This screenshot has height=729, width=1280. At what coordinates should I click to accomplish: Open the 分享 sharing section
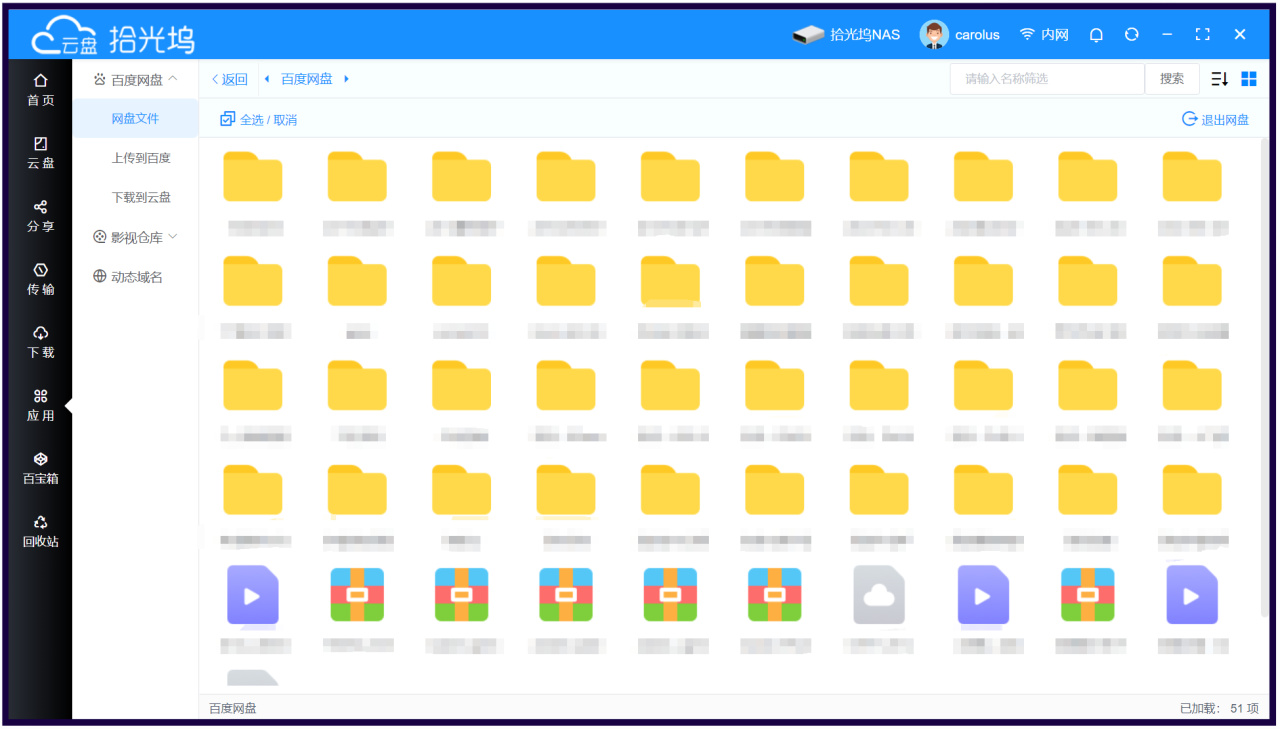point(40,215)
